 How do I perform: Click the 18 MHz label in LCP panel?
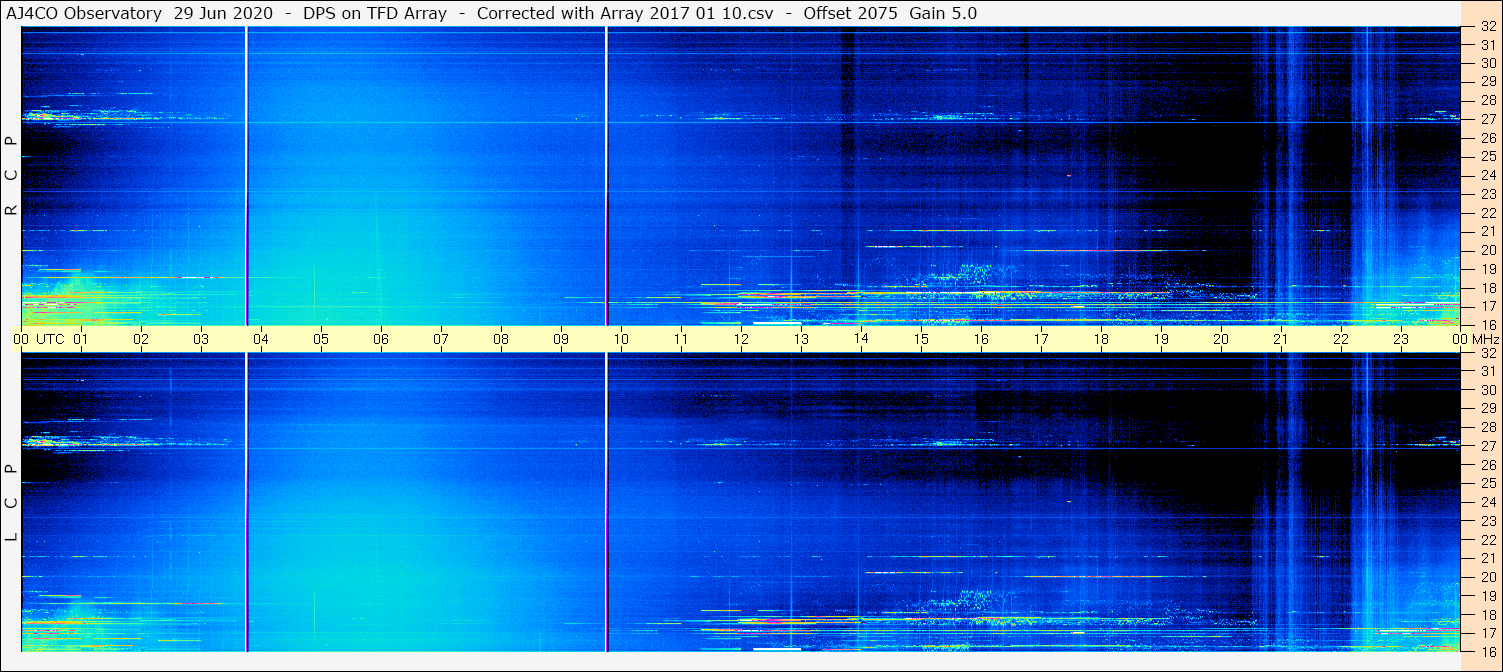pos(1487,614)
